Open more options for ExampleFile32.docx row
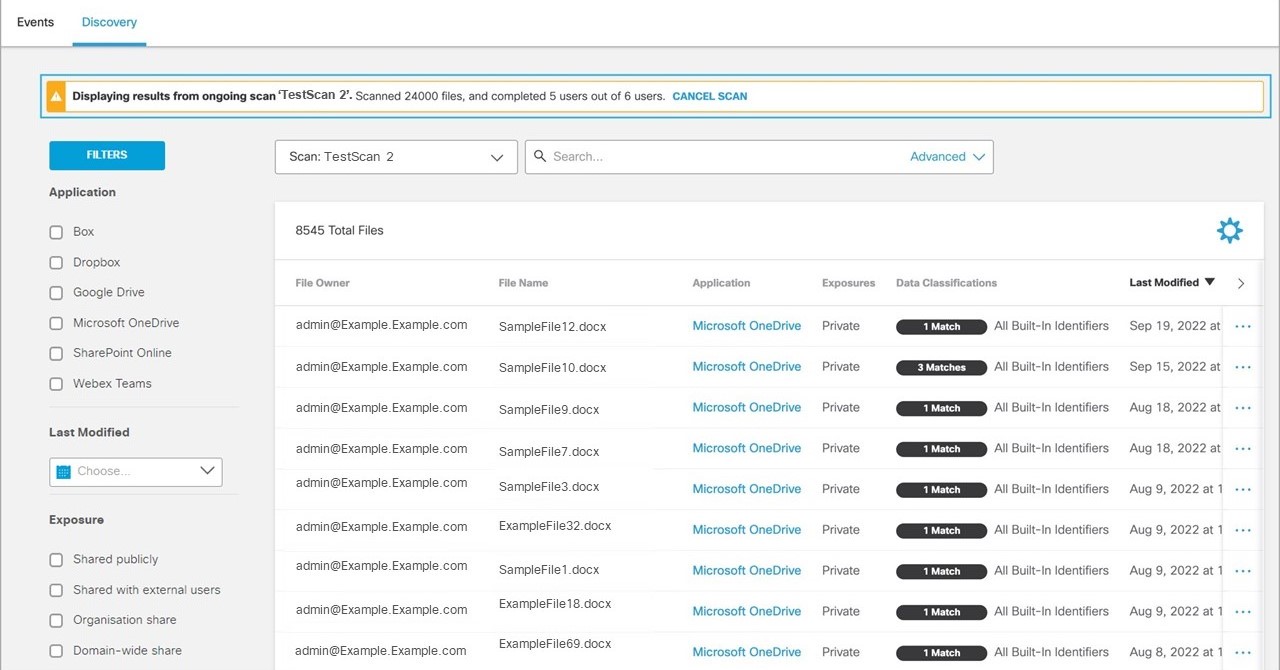 [x=1243, y=530]
